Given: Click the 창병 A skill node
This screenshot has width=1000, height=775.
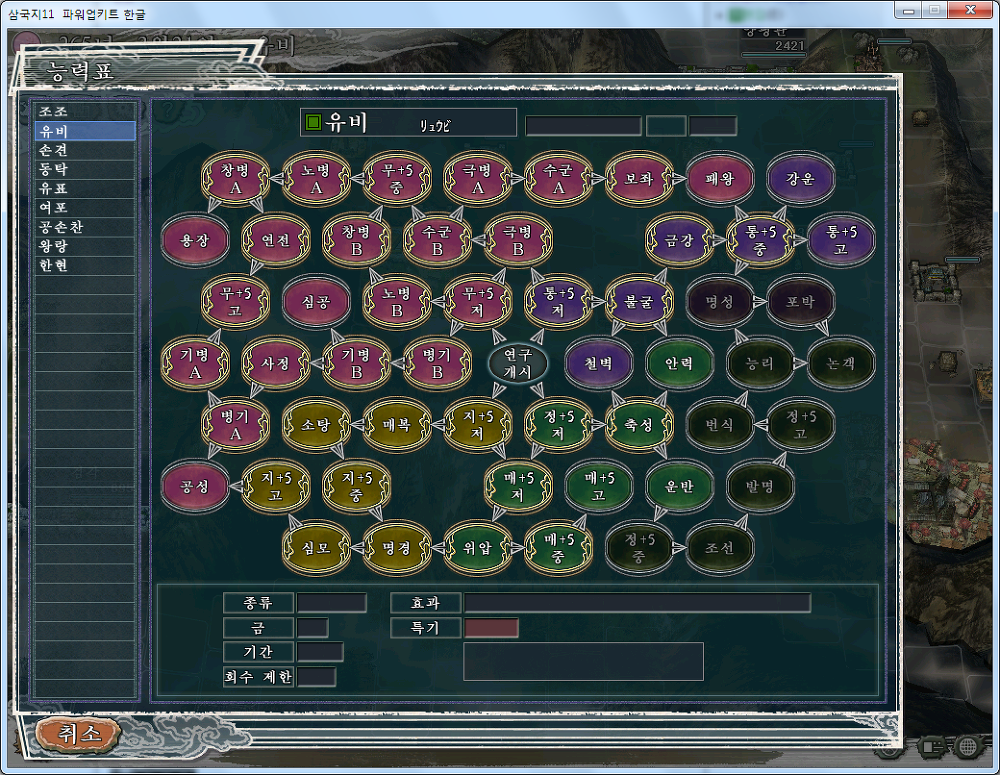Looking at the screenshot, I should [x=235, y=178].
